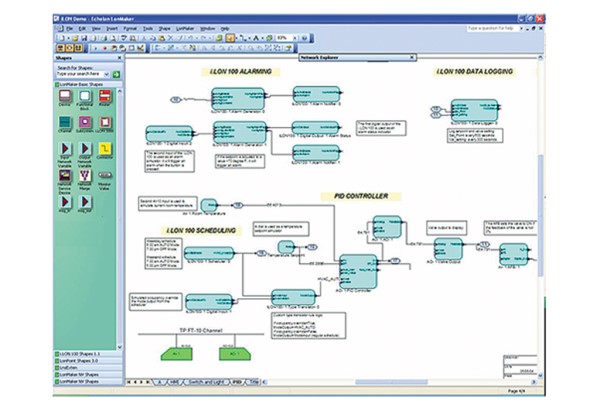
Task: Select the PID CONTROLLER heading text
Action: pos(361,196)
